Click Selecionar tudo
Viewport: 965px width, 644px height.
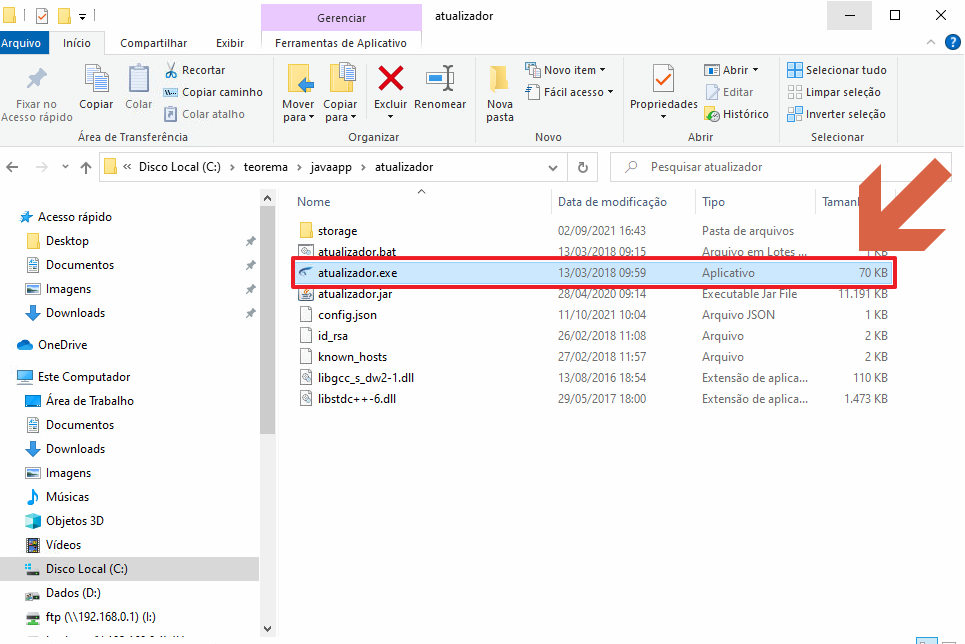(837, 70)
